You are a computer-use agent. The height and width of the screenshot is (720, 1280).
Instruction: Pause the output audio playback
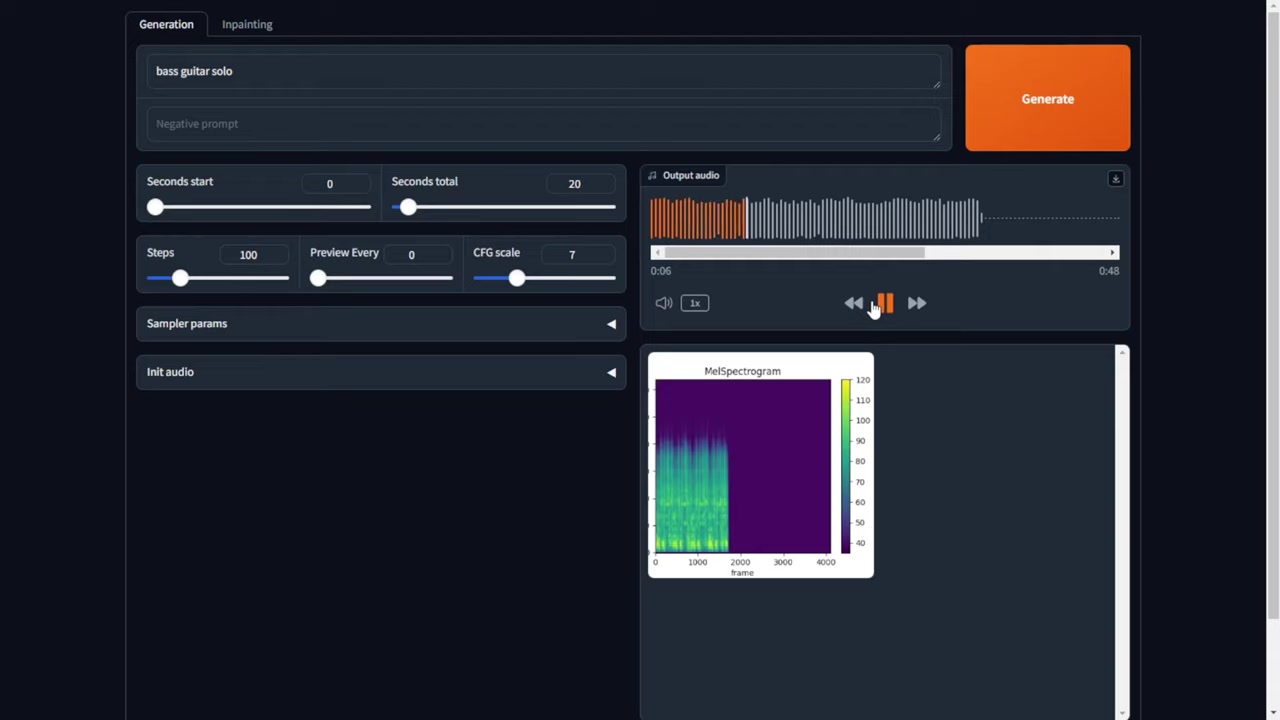(x=885, y=303)
